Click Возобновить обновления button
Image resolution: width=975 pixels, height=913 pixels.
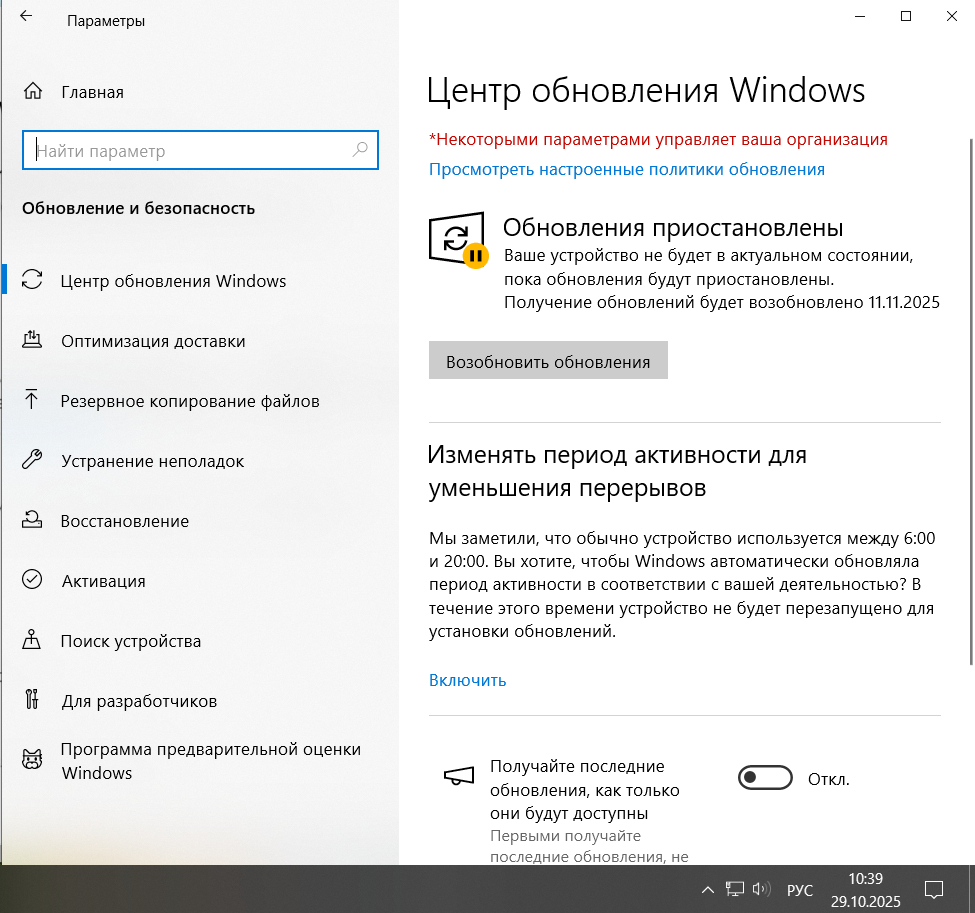pos(548,360)
